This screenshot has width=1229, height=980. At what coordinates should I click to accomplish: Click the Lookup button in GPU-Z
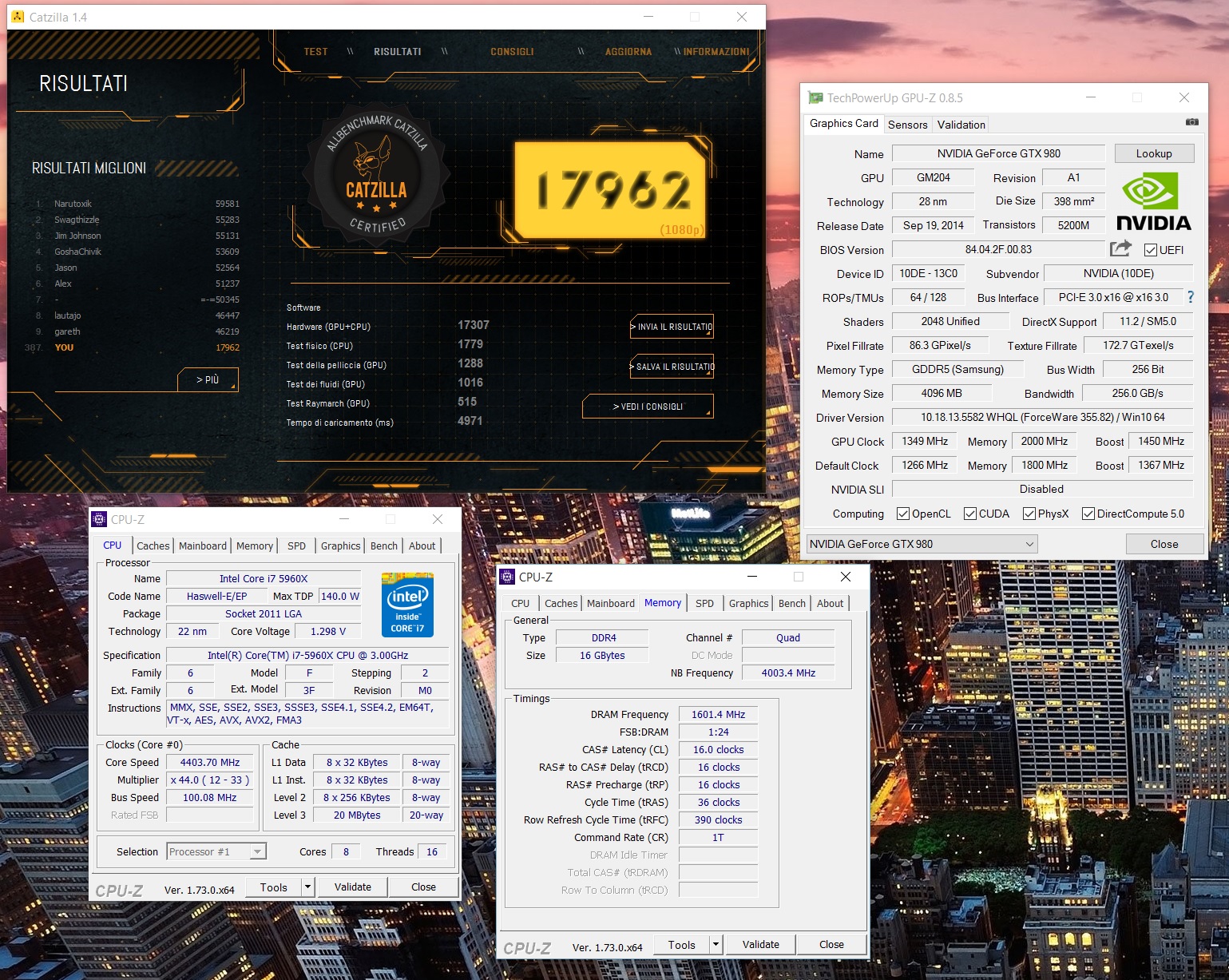coord(1154,153)
